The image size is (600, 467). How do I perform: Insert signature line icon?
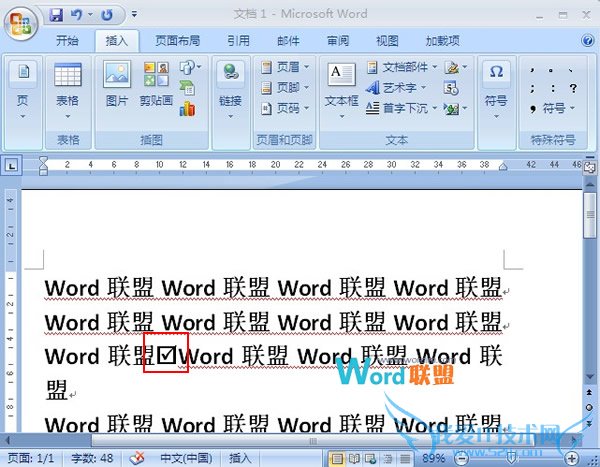point(456,67)
